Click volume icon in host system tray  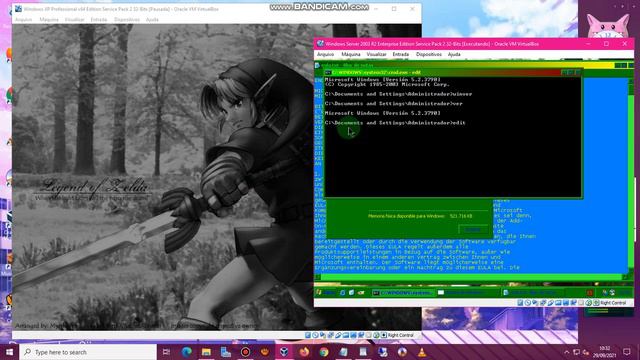click(586, 352)
